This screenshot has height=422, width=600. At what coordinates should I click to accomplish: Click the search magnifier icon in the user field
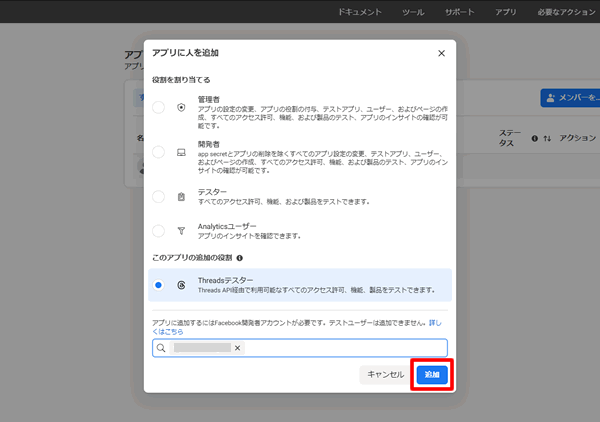[161, 348]
